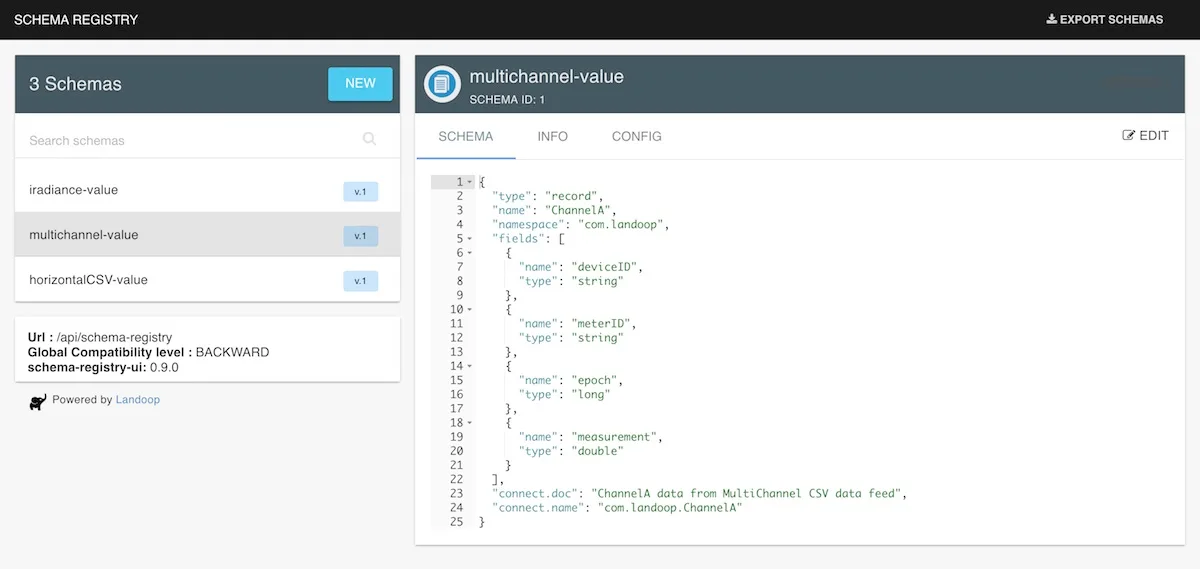Click the Url /api/schema-registry text

click(x=100, y=338)
